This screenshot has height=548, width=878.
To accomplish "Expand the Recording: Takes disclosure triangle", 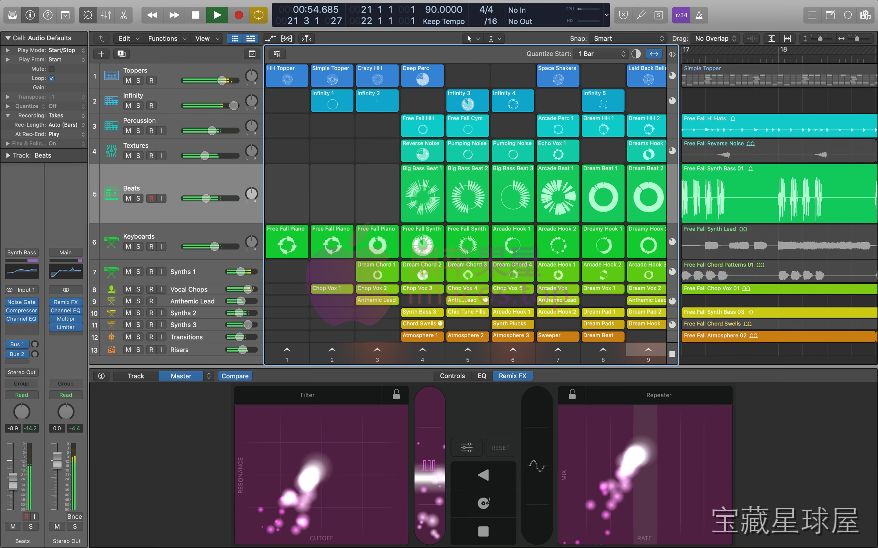I will click(8, 115).
